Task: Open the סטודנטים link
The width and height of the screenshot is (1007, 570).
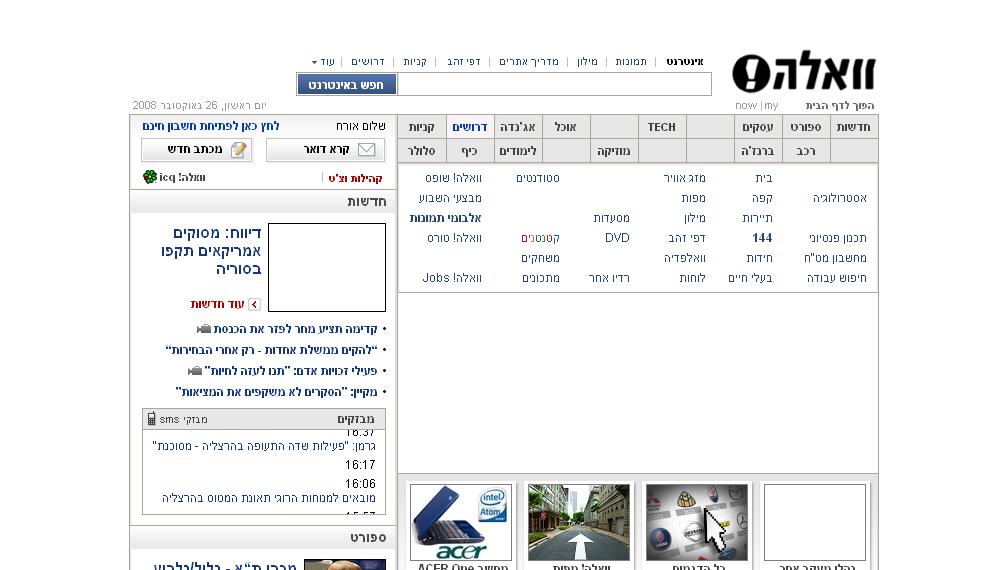Action: tap(538, 178)
